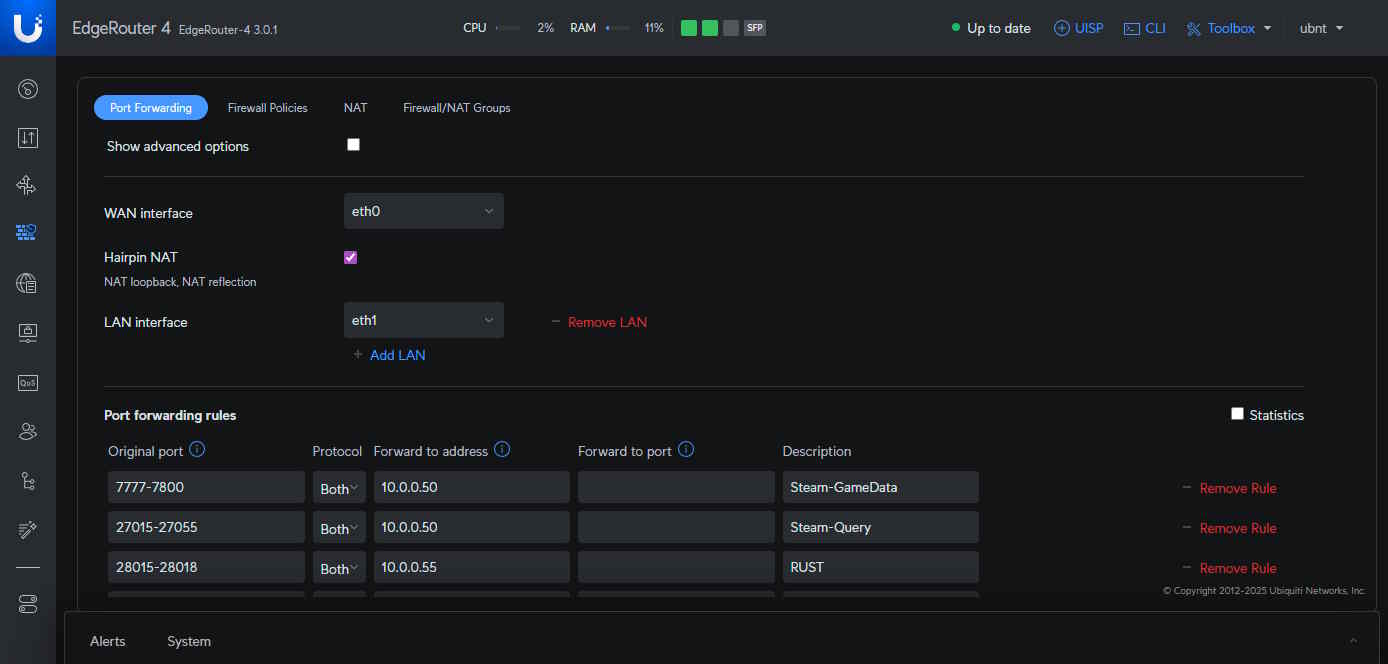Edit the Steam-Query description field
This screenshot has width=1388, height=664.
click(881, 527)
